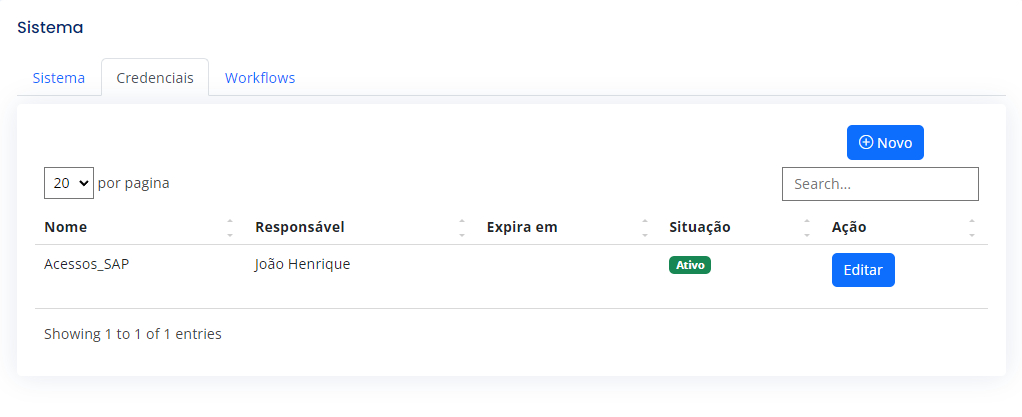
Task: Click the João Henrique cell
Action: pyautogui.click(x=302, y=265)
